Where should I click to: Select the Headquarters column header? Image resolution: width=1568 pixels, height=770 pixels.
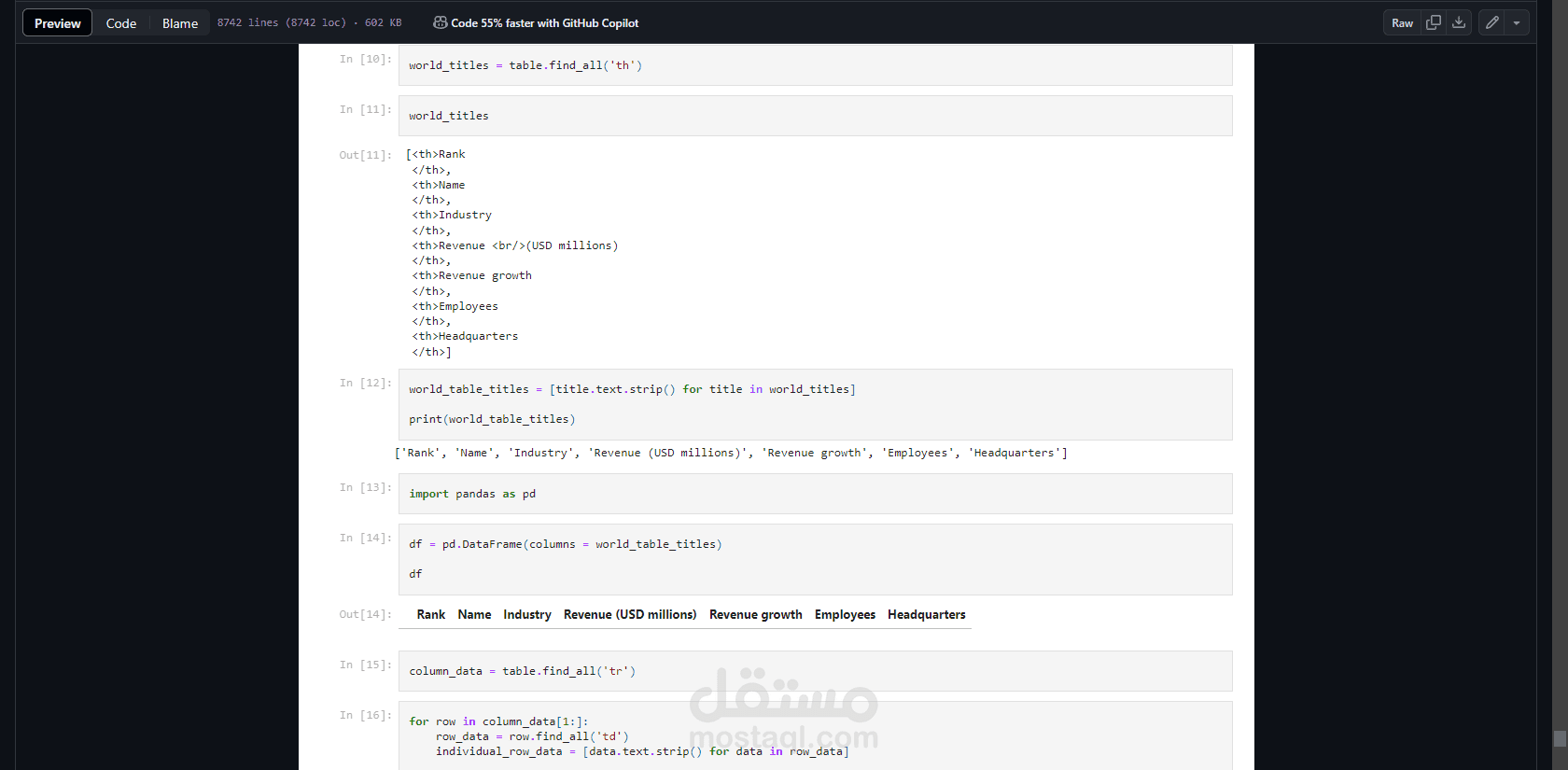[927, 614]
